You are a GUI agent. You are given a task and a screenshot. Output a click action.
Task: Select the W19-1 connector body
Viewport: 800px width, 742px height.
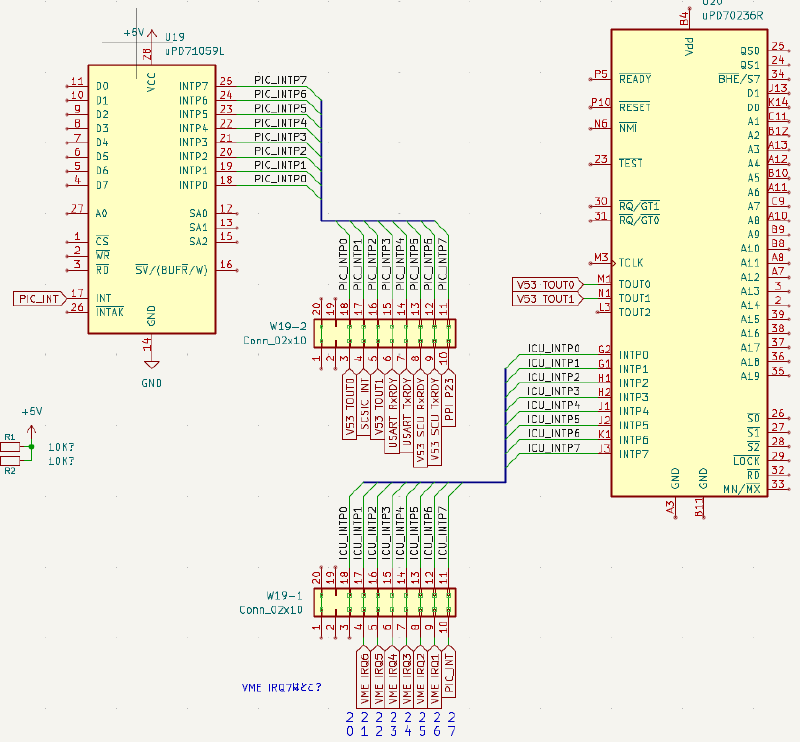click(384, 602)
